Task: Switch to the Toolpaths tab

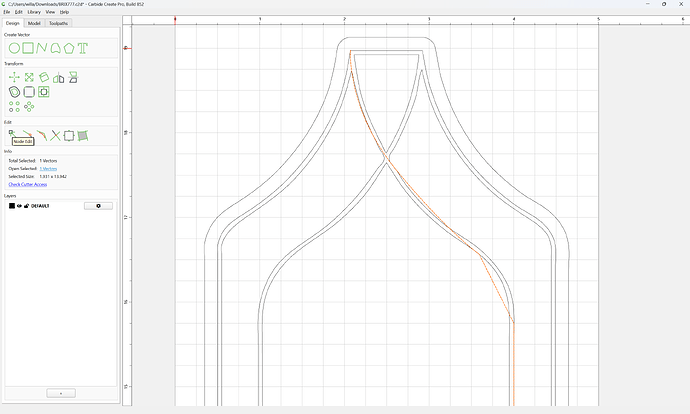Action: [59, 23]
